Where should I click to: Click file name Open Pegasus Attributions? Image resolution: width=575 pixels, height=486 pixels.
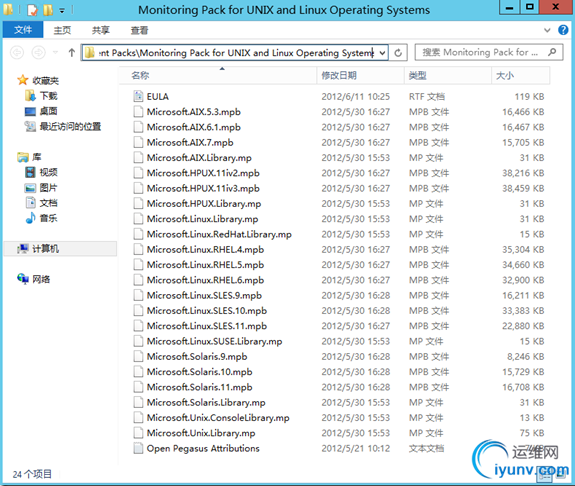203,448
